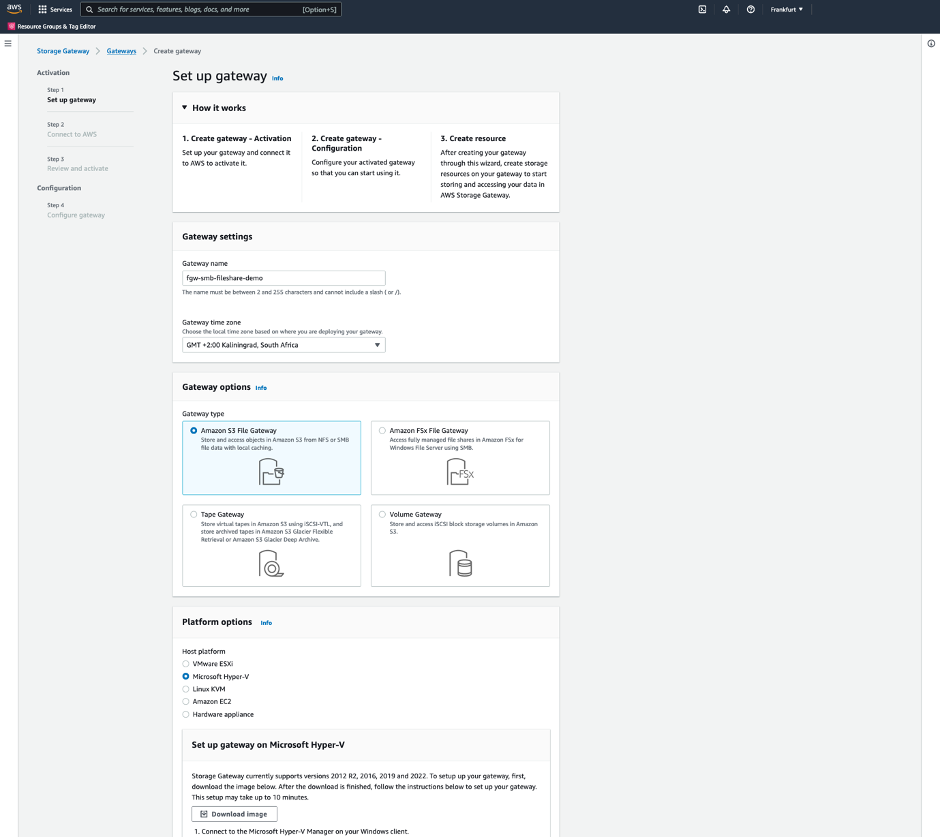This screenshot has width=941, height=837.
Task: Open the Gateway time zone dropdown
Action: (283, 344)
